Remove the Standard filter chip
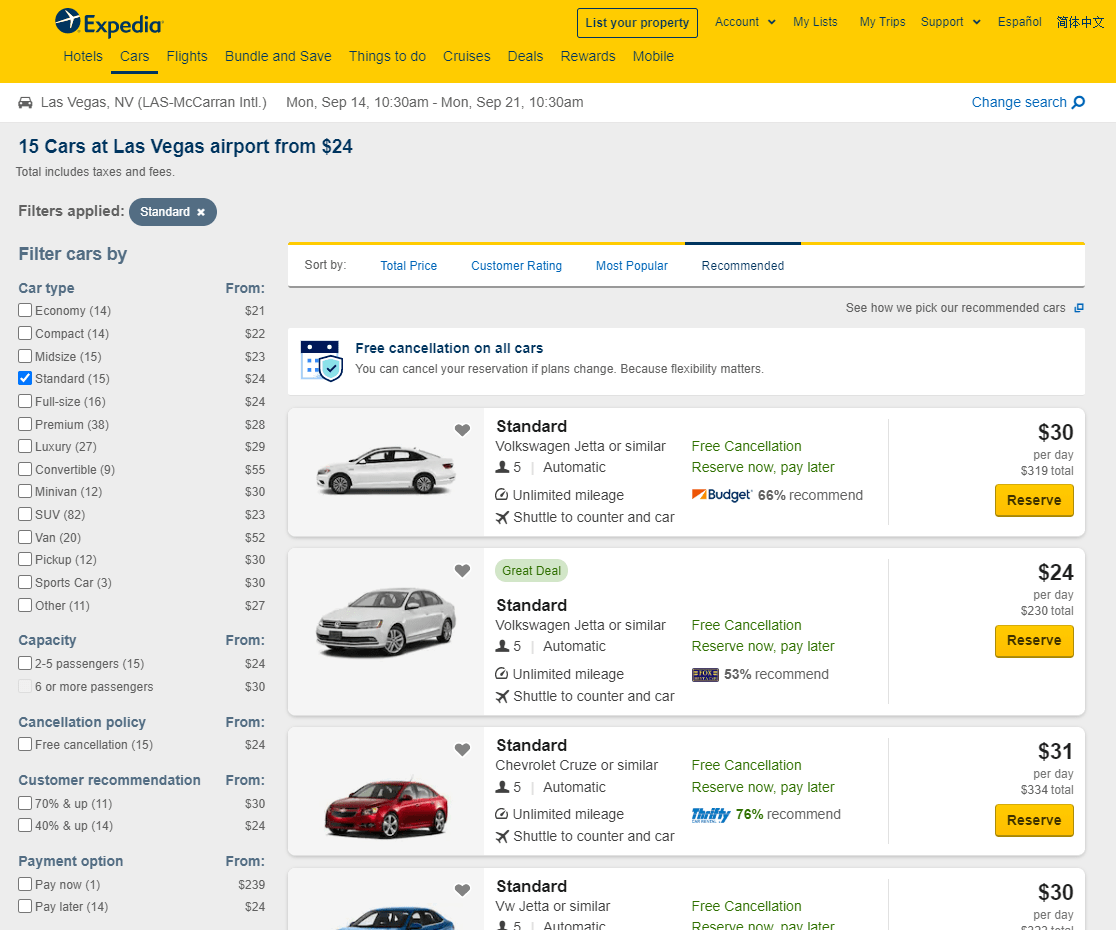1116x930 pixels. (x=201, y=212)
